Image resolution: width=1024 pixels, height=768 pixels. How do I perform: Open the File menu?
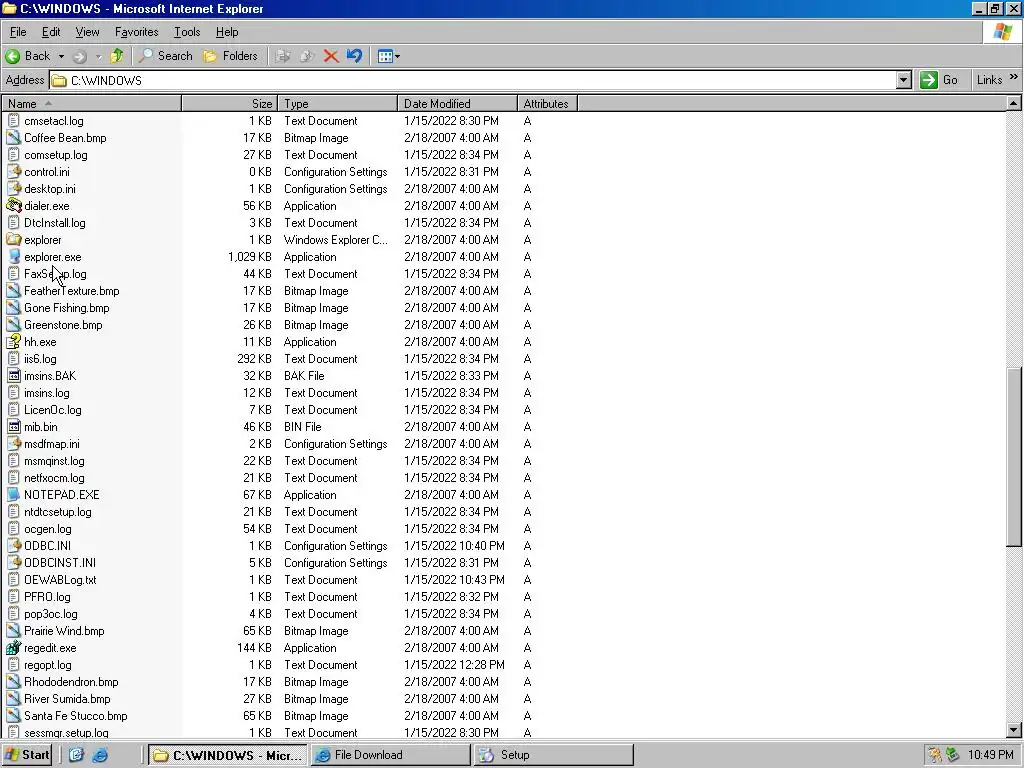18,32
